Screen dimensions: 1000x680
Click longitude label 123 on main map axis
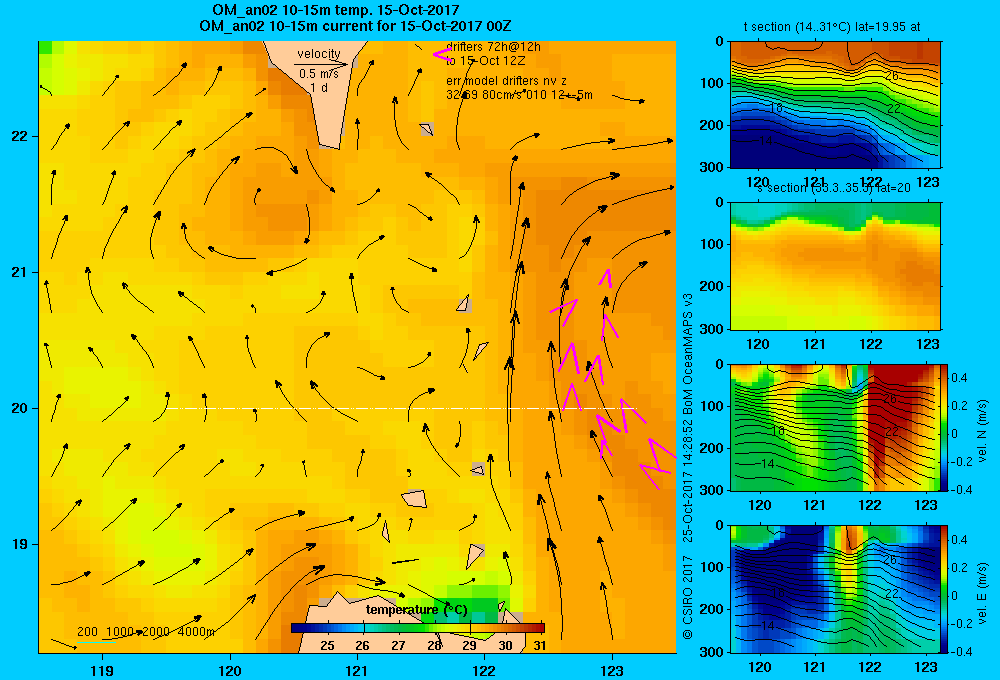click(x=612, y=670)
